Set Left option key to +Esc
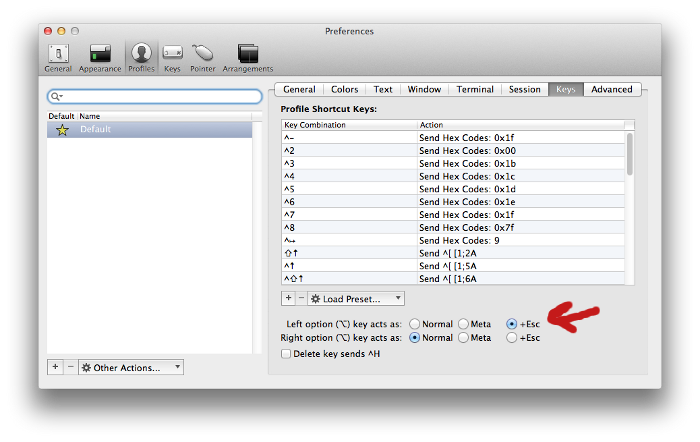700x442 pixels. click(x=512, y=324)
